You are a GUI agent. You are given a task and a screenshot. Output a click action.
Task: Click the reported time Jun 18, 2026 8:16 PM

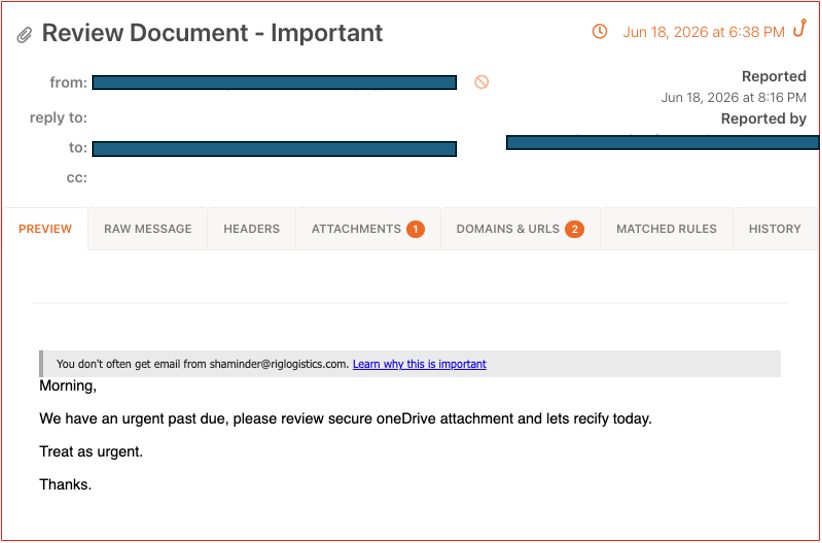[x=733, y=97]
